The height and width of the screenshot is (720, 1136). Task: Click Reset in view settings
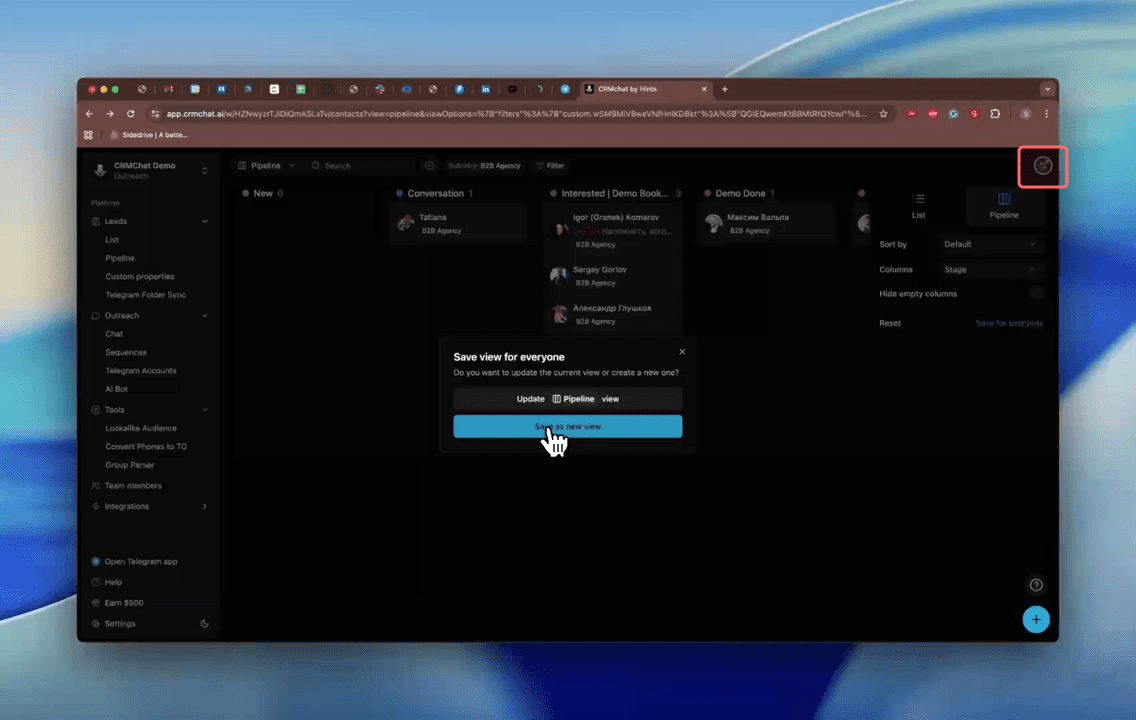(890, 323)
